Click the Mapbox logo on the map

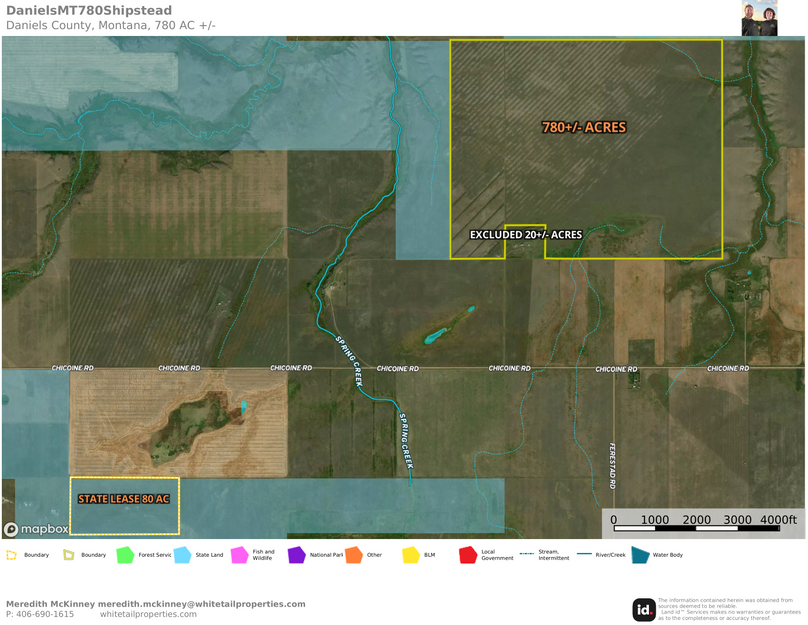pyautogui.click(x=37, y=529)
